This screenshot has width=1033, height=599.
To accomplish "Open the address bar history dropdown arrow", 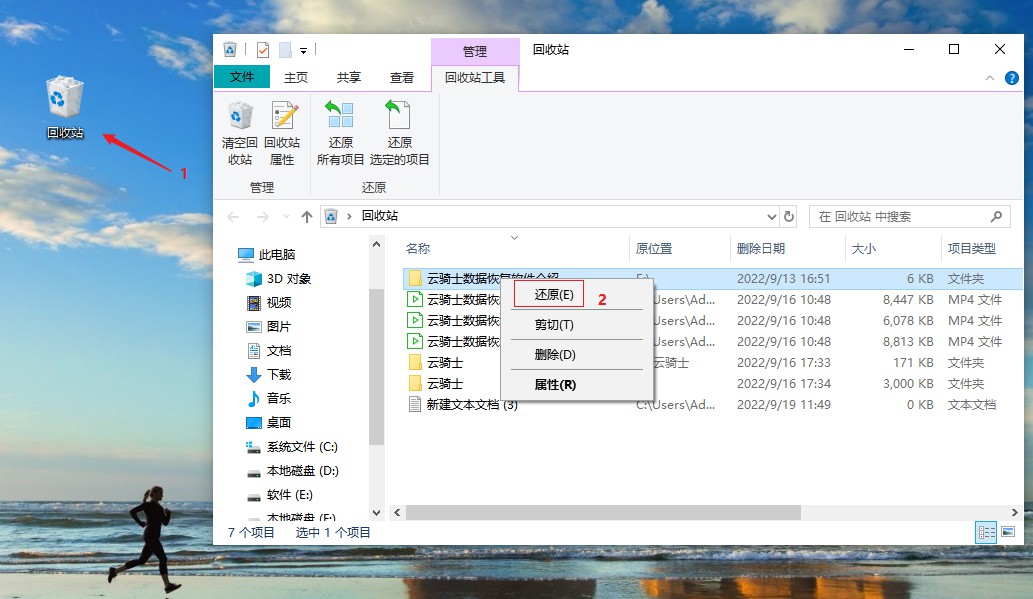I will point(771,216).
